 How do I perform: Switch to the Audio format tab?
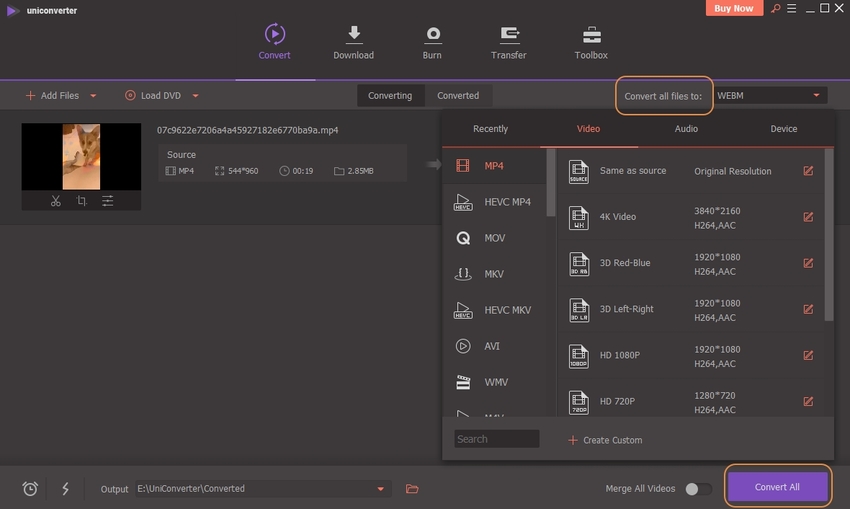click(x=686, y=129)
